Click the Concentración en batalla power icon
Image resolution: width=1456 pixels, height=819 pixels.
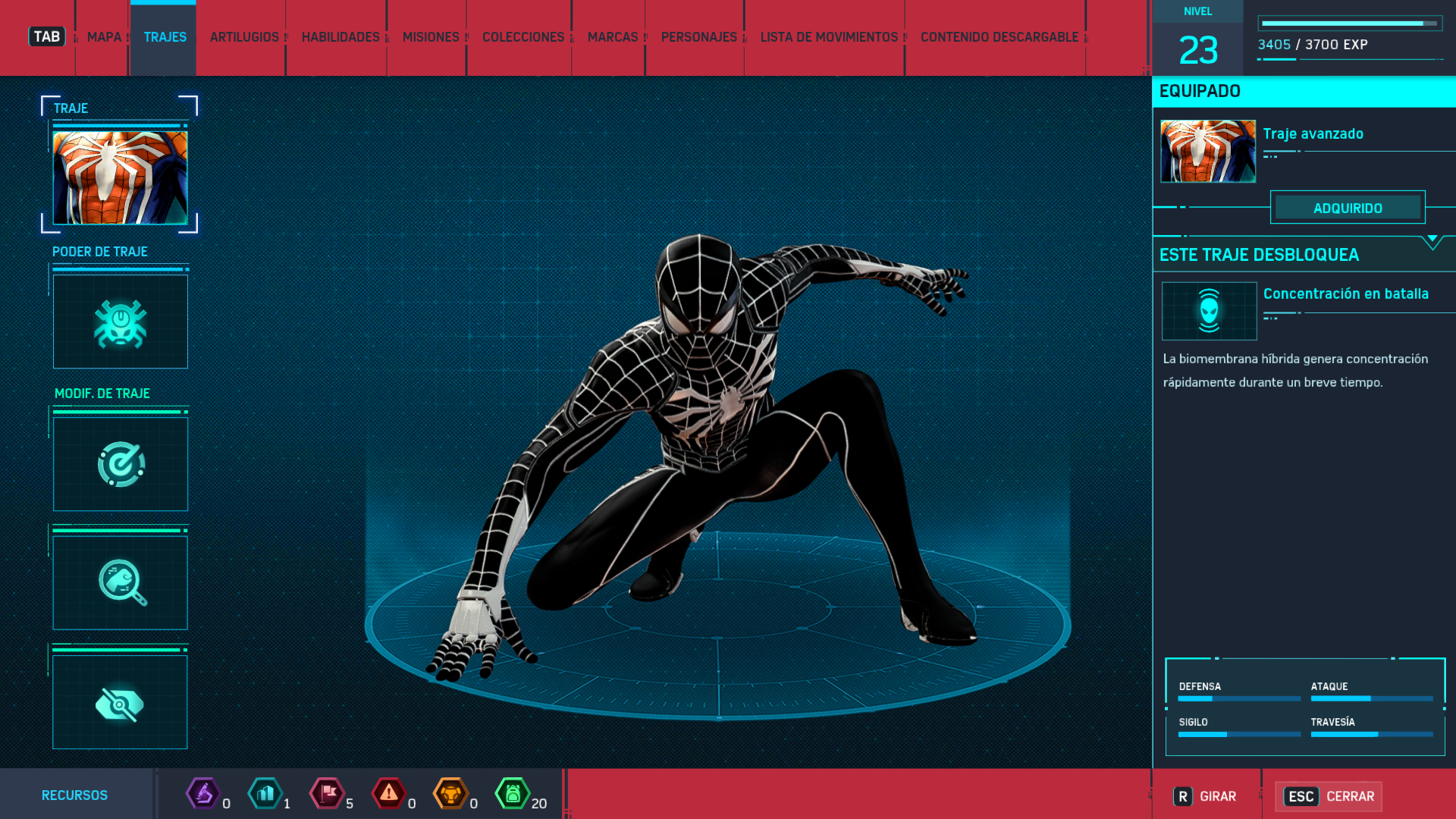(1209, 311)
